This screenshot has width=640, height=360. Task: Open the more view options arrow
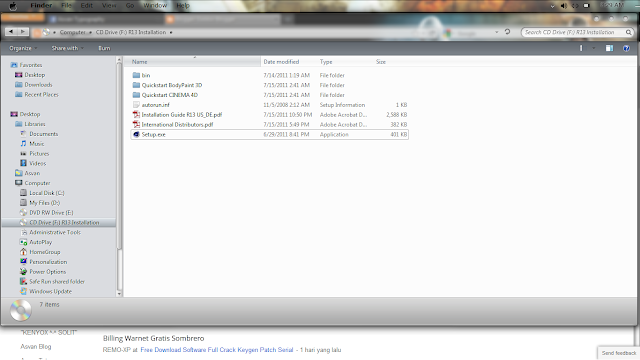[594, 48]
